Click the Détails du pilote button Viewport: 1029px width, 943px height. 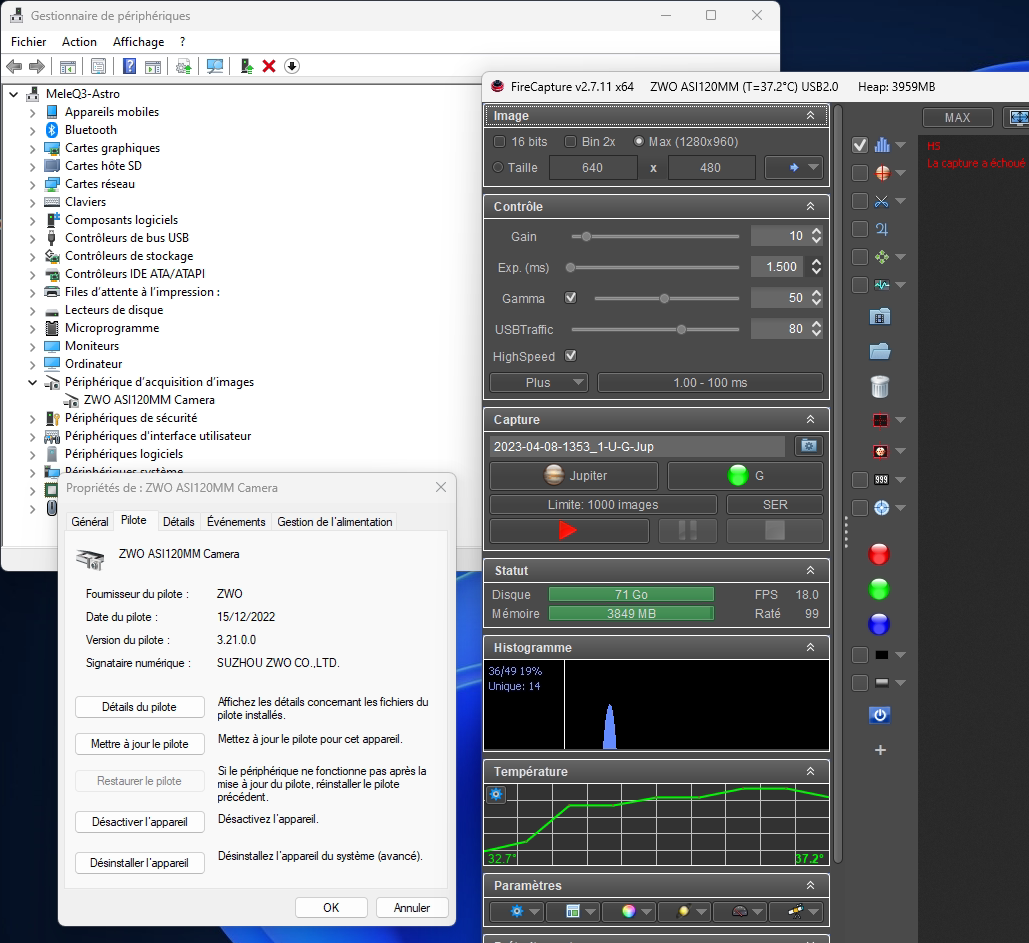pyautogui.click(x=139, y=707)
